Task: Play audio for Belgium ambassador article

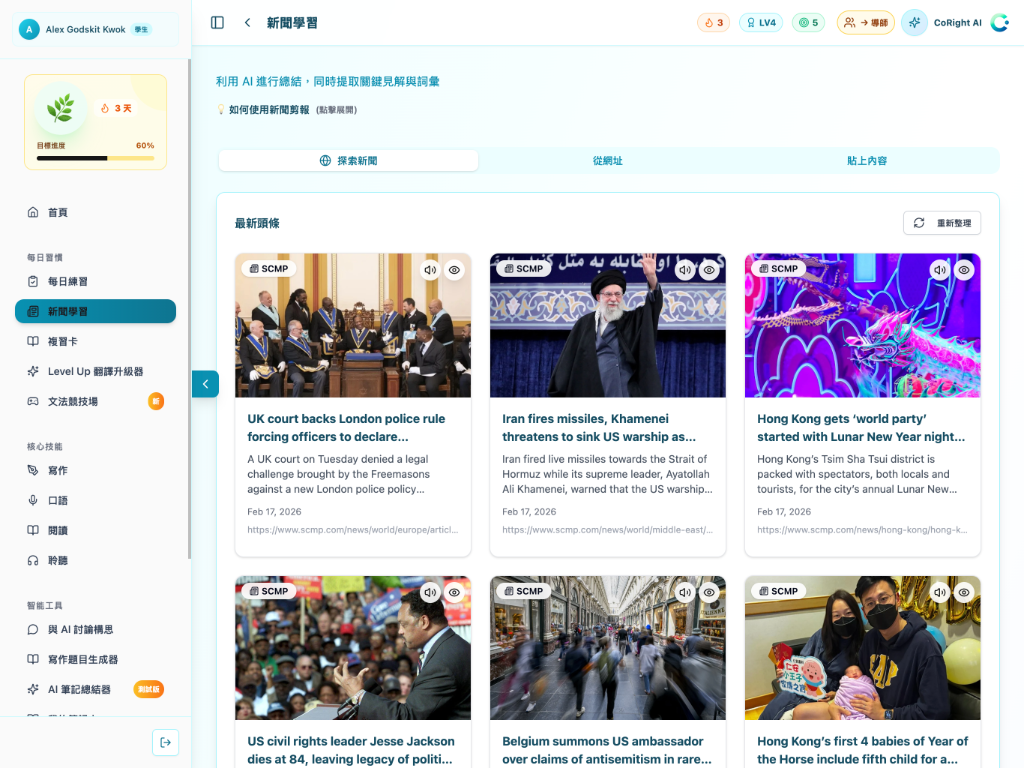Action: [x=684, y=592]
